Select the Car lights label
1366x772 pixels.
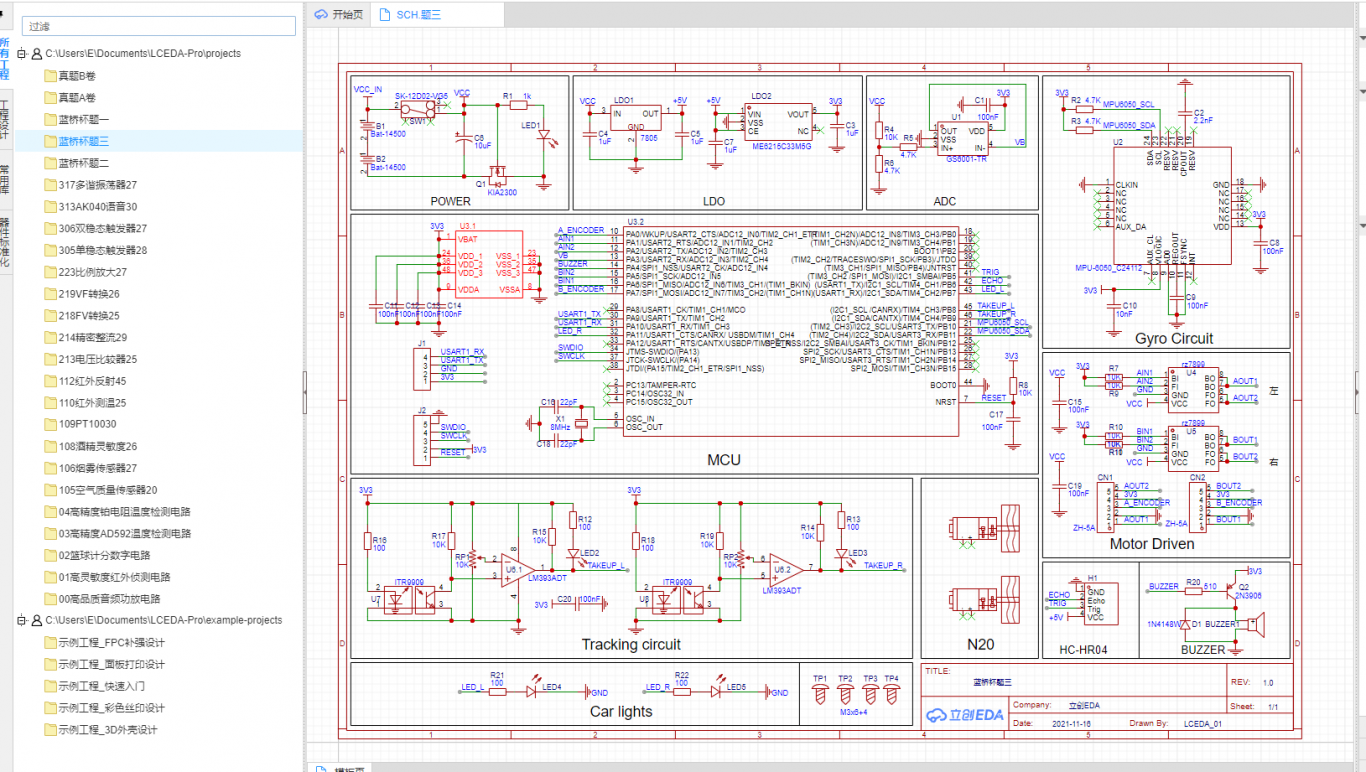[621, 711]
